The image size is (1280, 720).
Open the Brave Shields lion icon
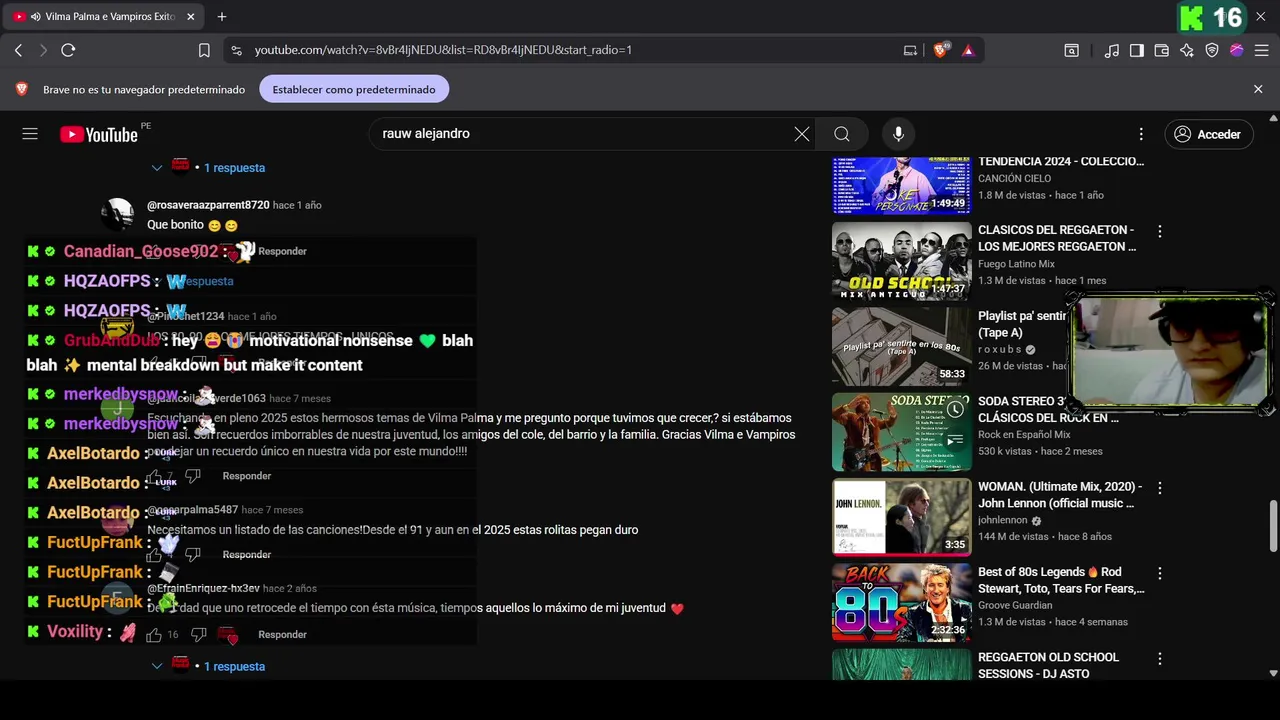940,50
